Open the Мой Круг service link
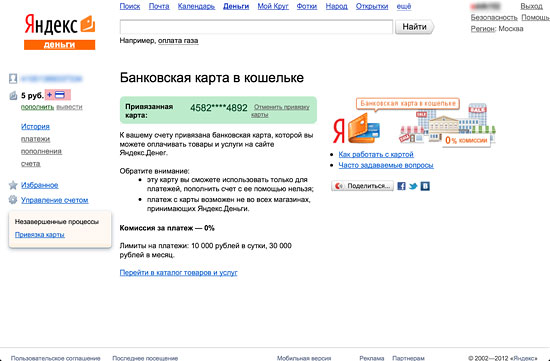 273,6
